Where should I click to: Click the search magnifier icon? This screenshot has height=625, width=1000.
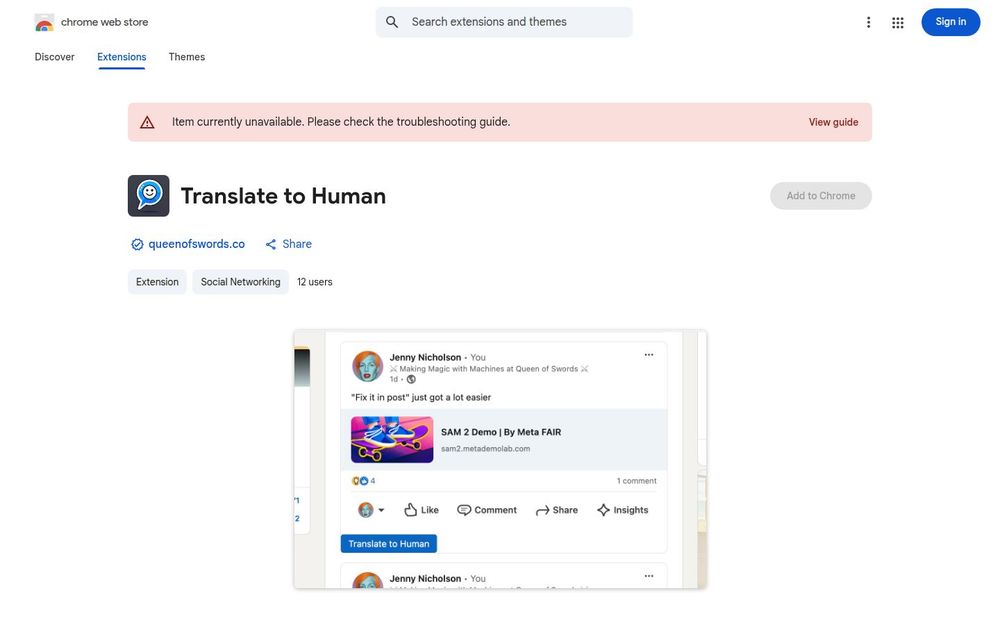pos(392,22)
